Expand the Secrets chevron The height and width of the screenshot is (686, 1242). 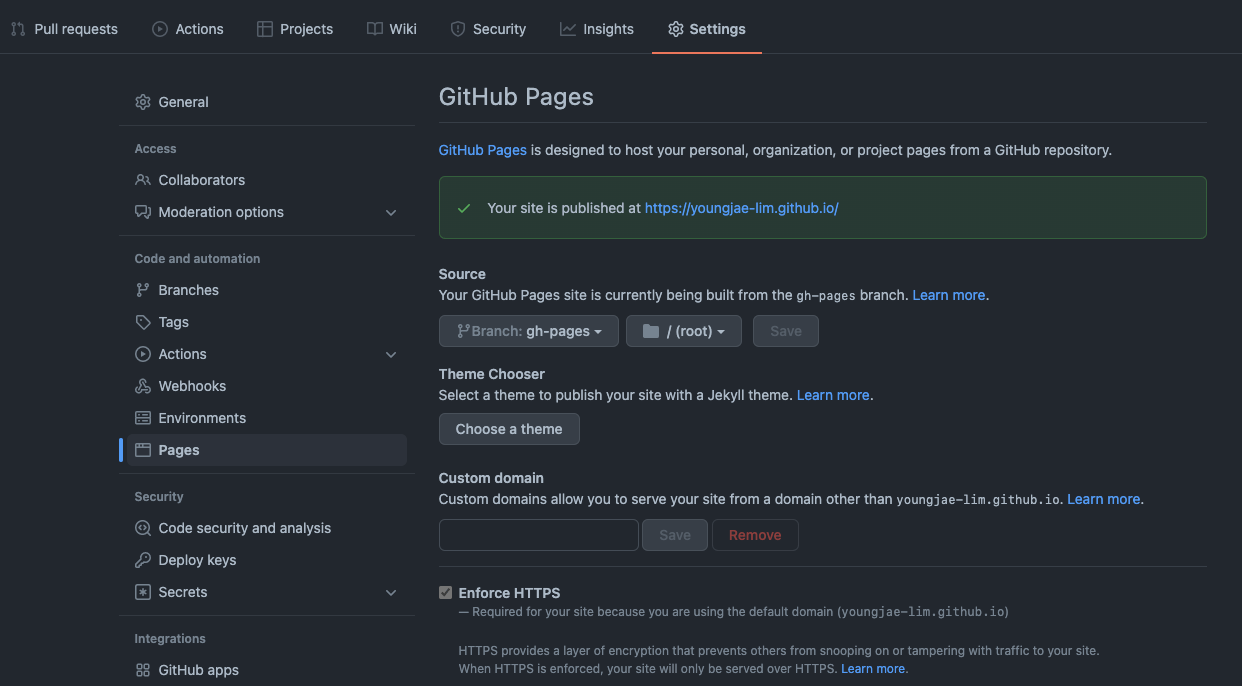click(x=391, y=592)
